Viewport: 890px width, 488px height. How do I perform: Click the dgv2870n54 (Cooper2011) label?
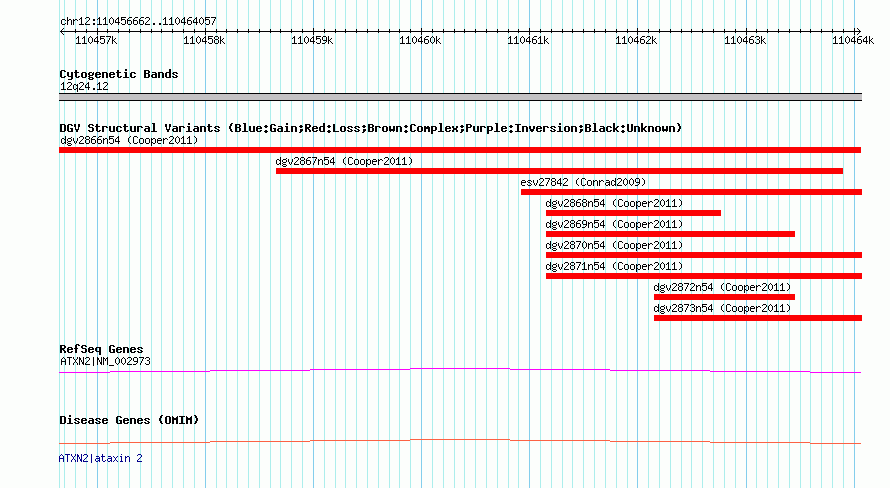click(x=614, y=245)
